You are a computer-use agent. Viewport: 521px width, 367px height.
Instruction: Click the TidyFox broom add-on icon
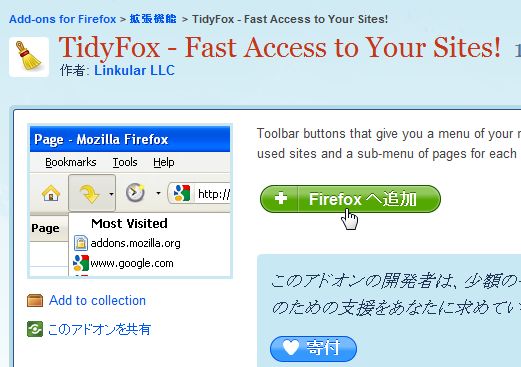29,57
